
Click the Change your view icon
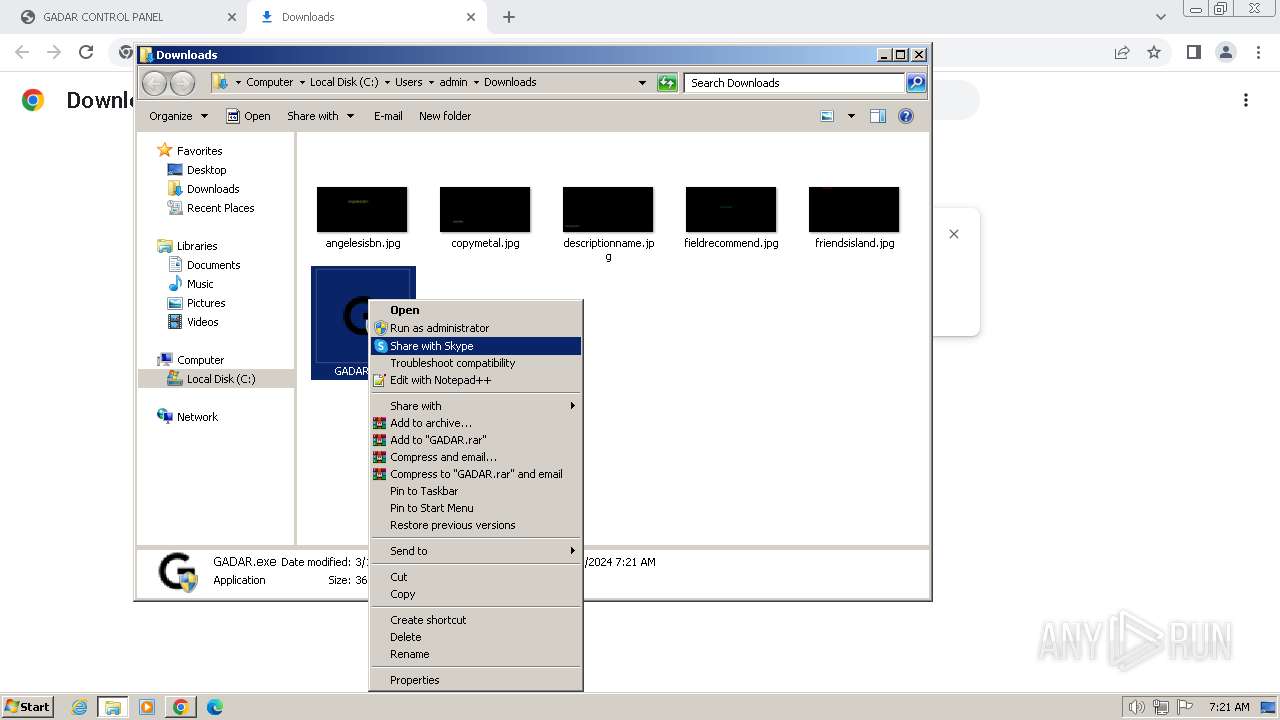(x=827, y=116)
